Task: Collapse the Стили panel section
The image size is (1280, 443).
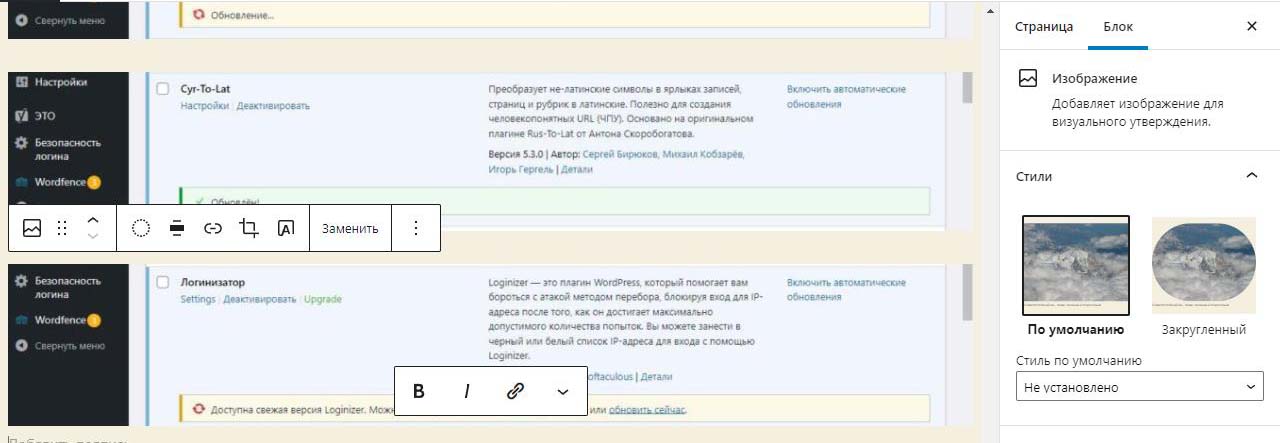Action: [1251, 176]
